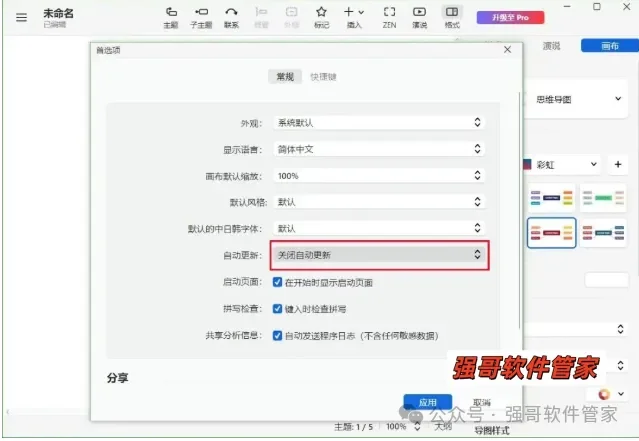Uncheck 自动发送程序日志 checkbox
Image resolution: width=639 pixels, height=441 pixels.
pyautogui.click(x=278, y=335)
